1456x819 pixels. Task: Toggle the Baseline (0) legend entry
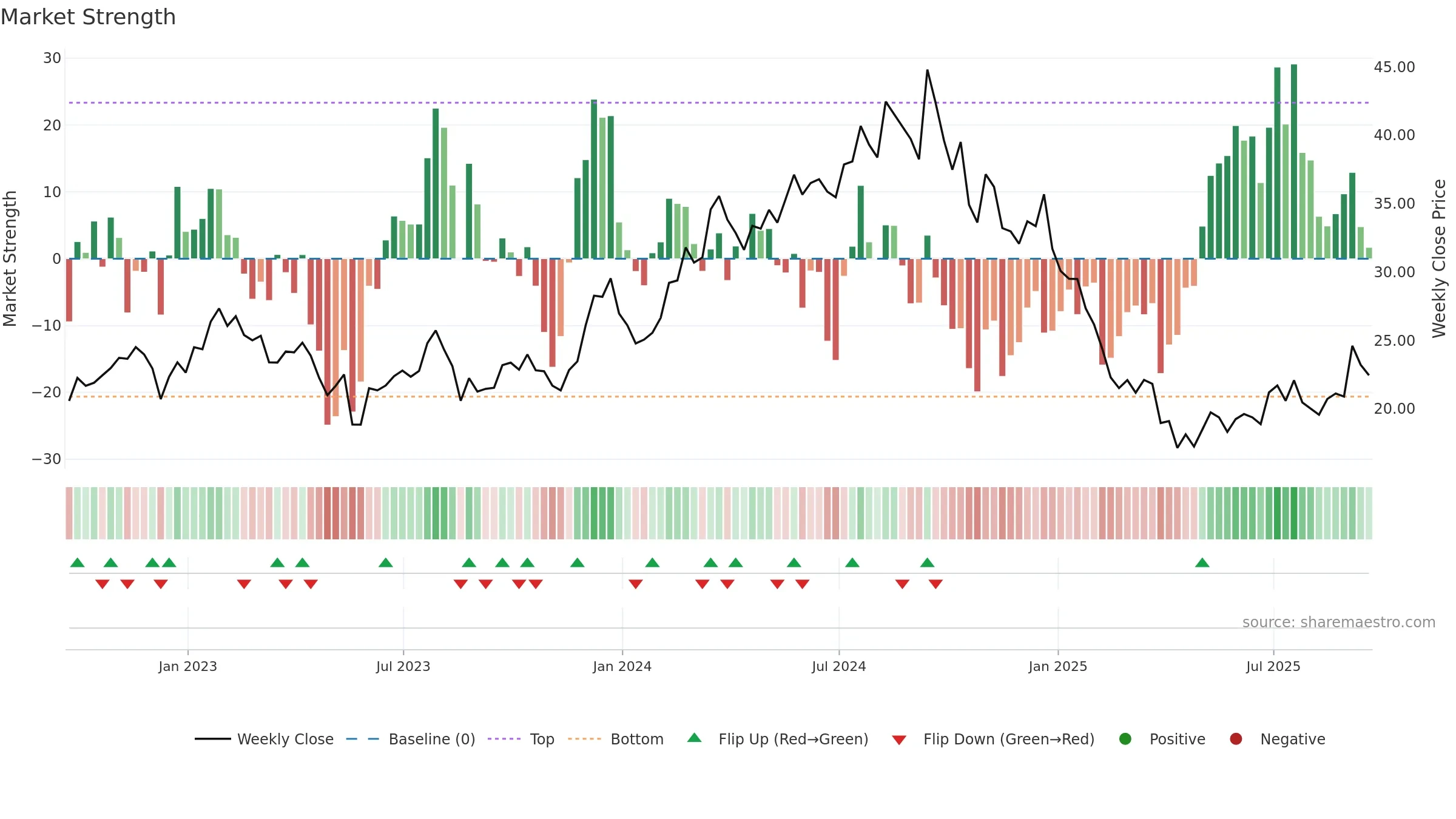pyautogui.click(x=410, y=739)
